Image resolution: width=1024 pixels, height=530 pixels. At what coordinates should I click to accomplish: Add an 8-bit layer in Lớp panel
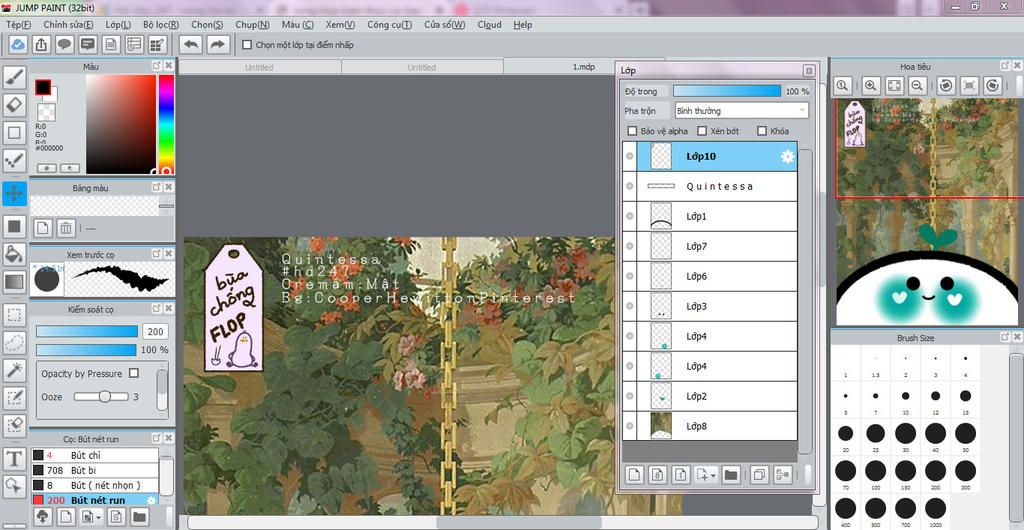[x=658, y=475]
